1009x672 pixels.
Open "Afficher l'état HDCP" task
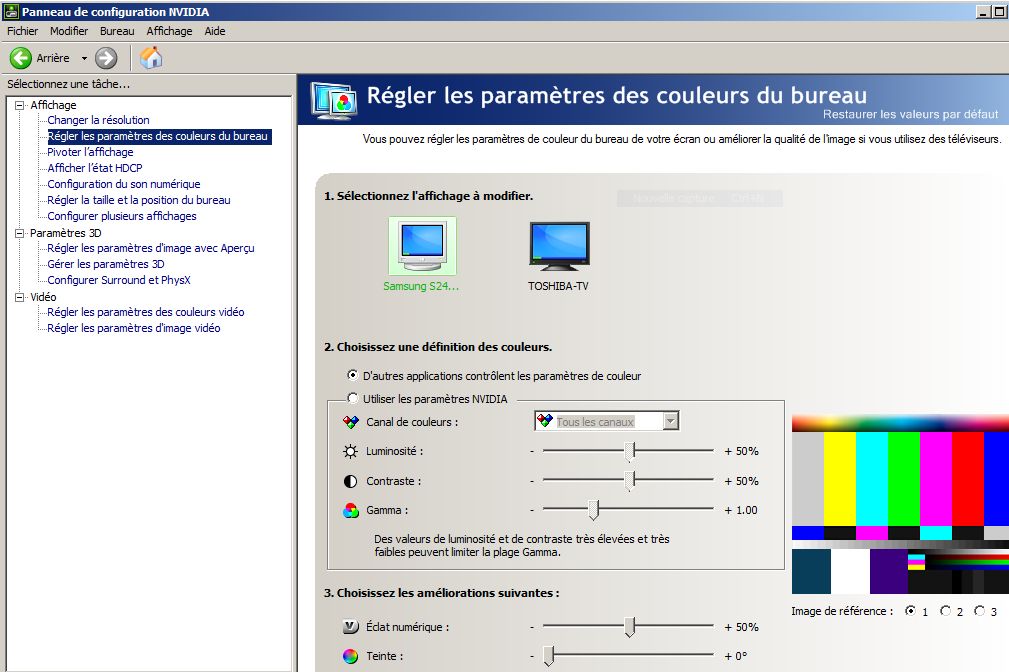point(95,168)
